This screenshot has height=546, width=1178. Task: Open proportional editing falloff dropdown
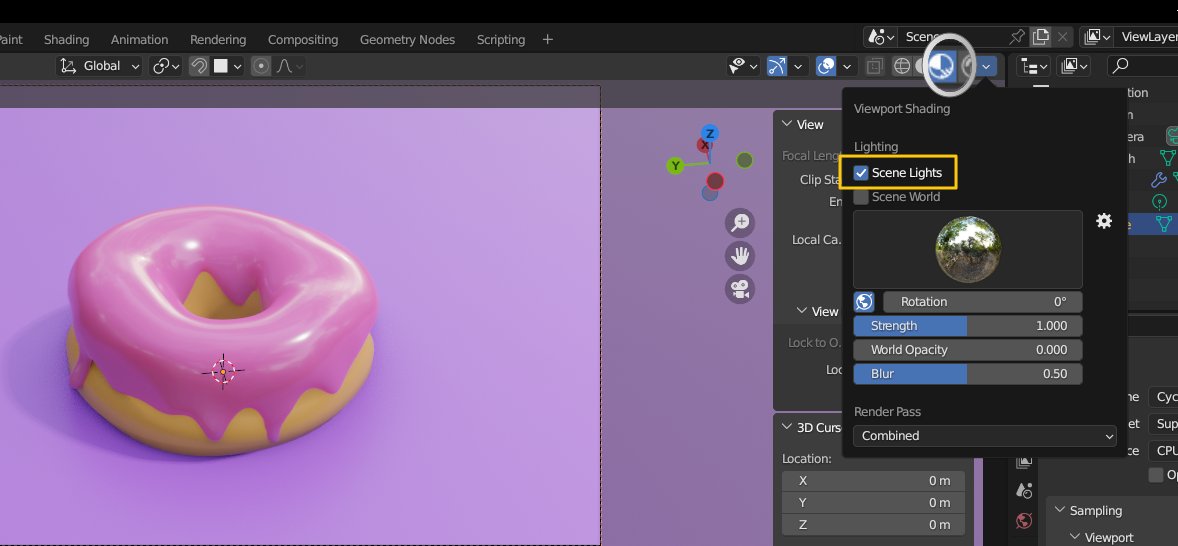289,66
